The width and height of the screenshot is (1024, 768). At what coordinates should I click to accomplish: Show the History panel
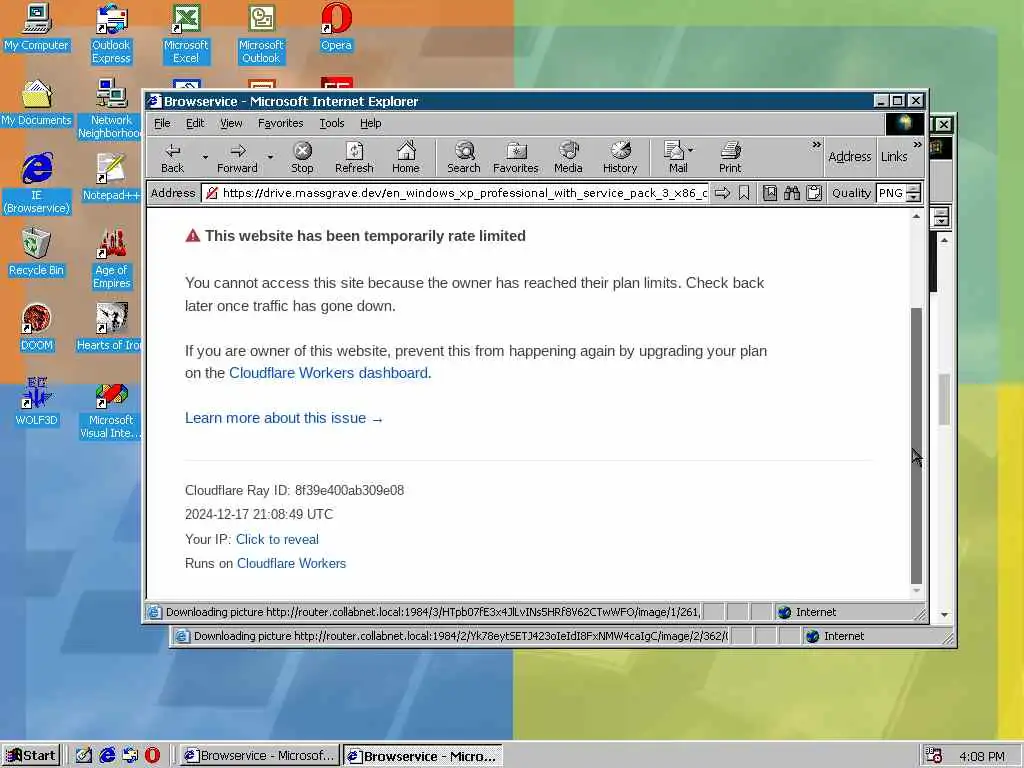pyautogui.click(x=620, y=158)
